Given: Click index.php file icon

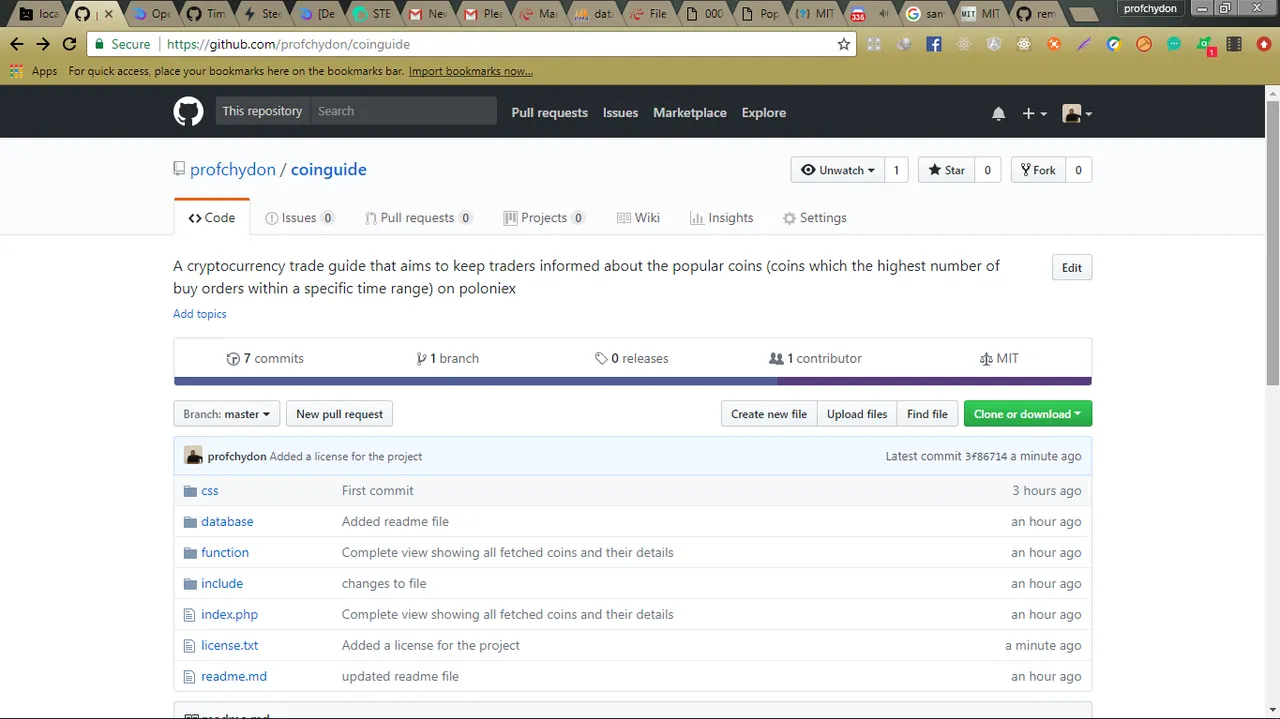Looking at the screenshot, I should (x=190, y=615).
